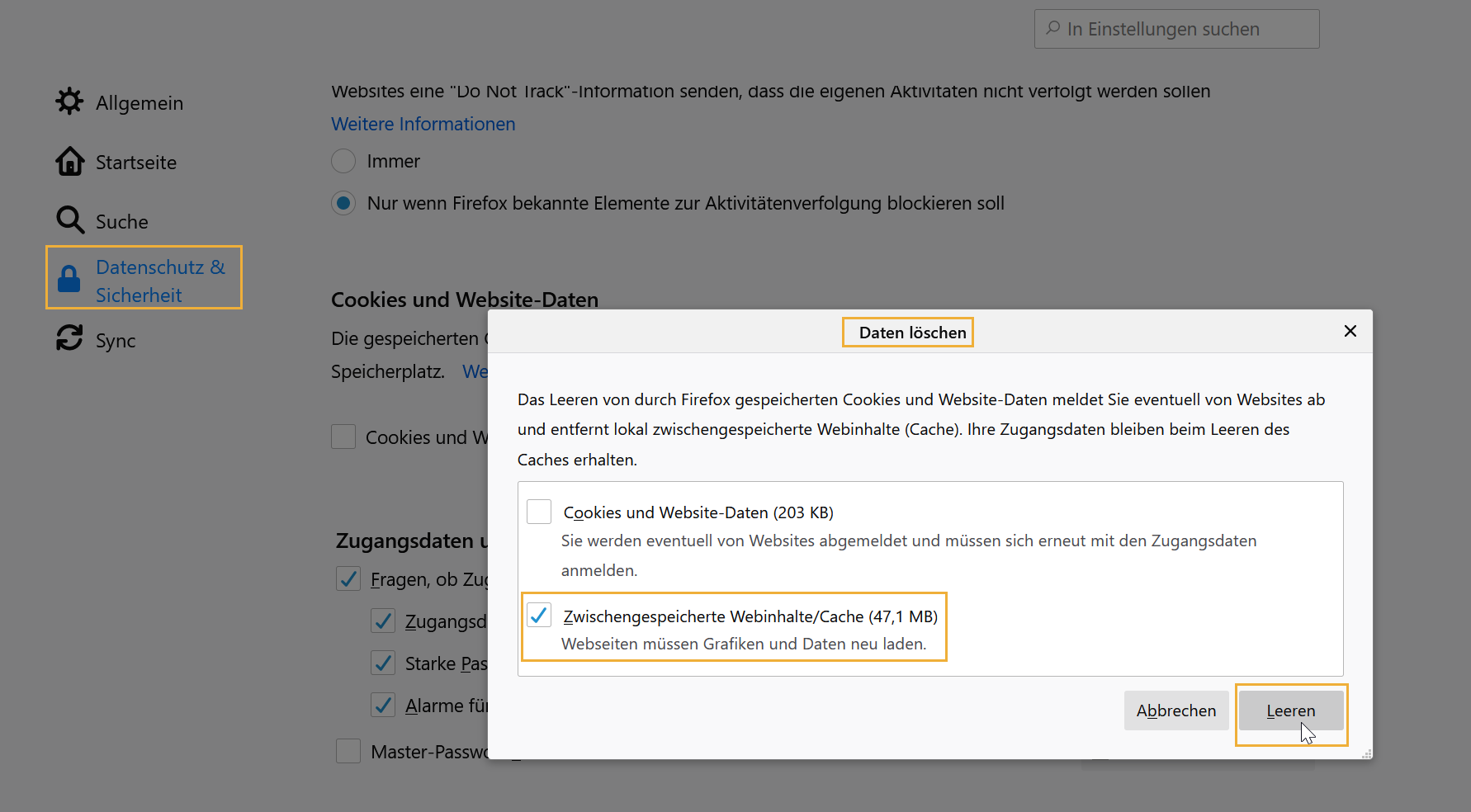Enable the Master-Passwort checkbox
The width and height of the screenshot is (1471, 812).
(348, 751)
